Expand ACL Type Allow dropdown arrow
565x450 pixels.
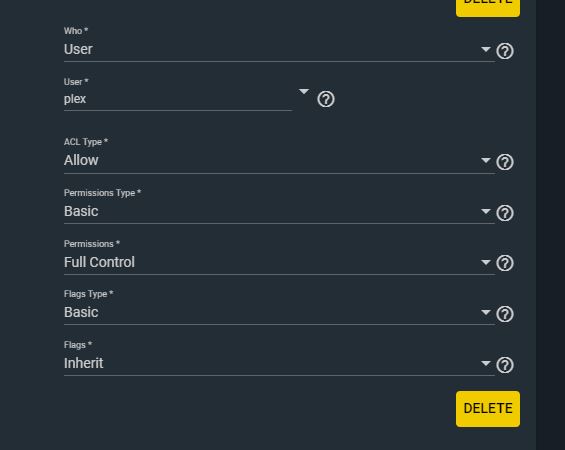486,160
